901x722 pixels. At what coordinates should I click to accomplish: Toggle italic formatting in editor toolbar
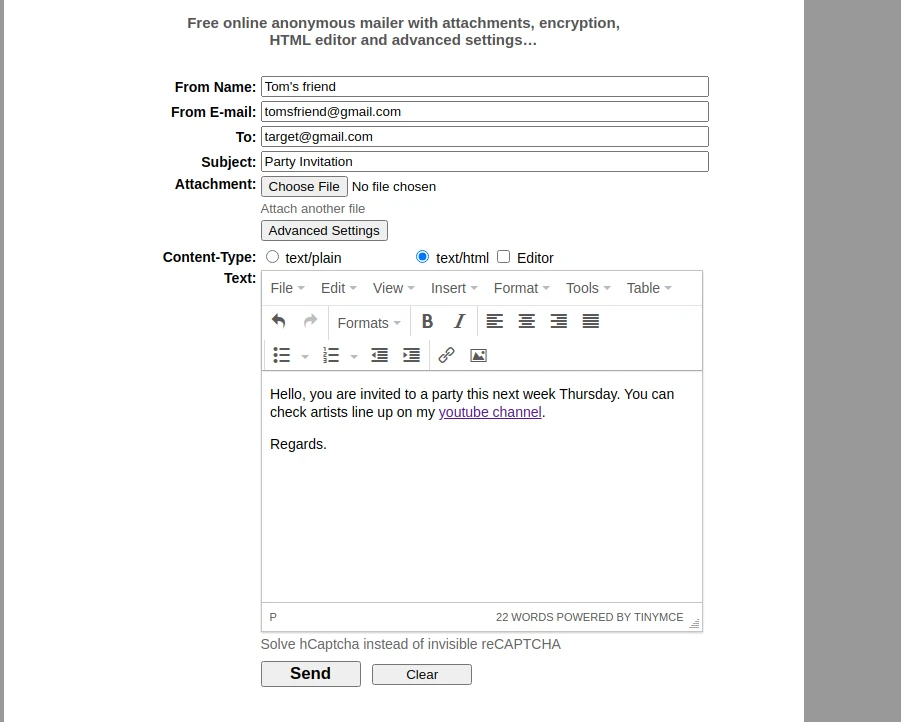click(459, 321)
